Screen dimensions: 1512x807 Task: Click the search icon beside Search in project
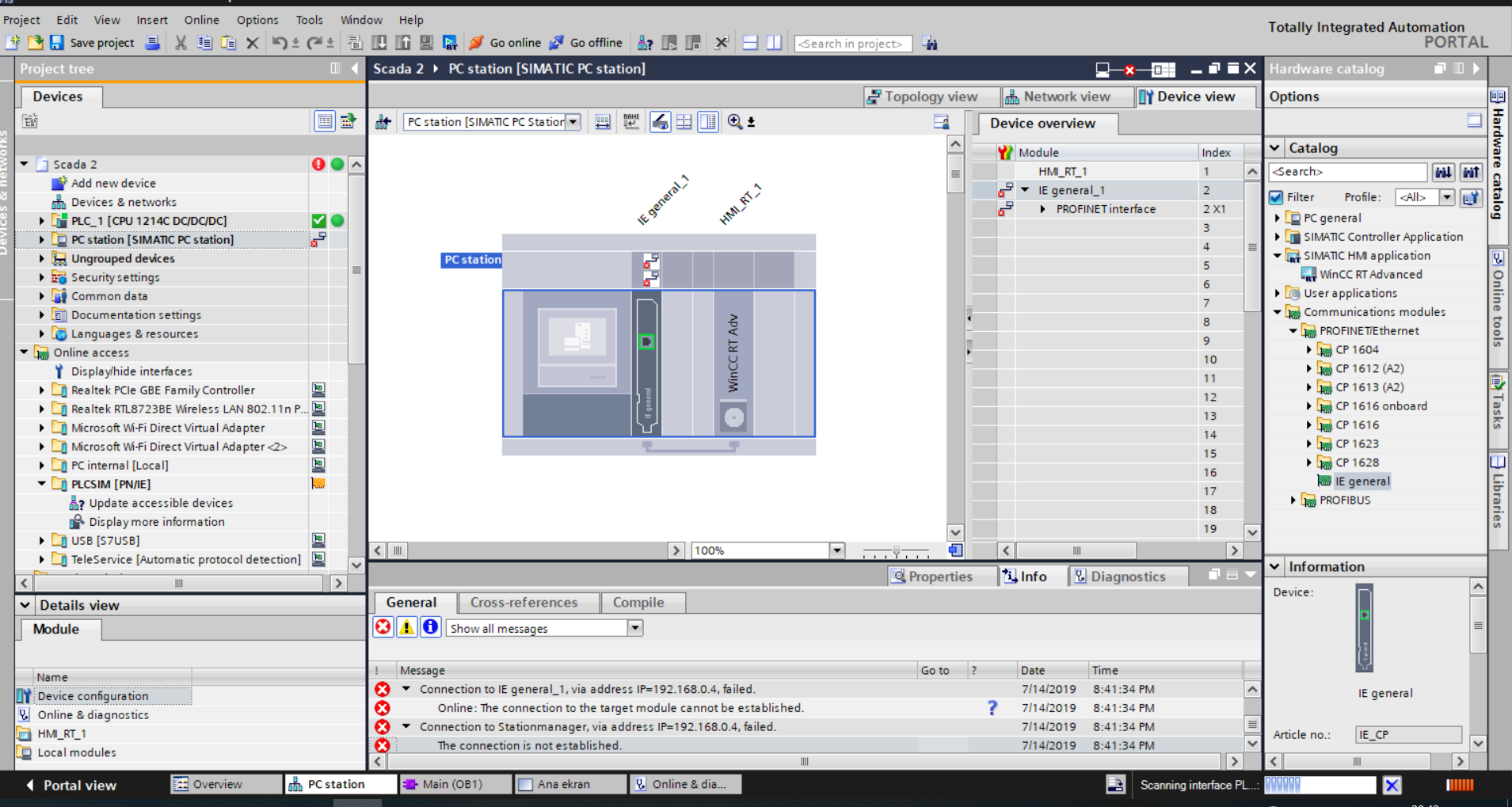930,43
